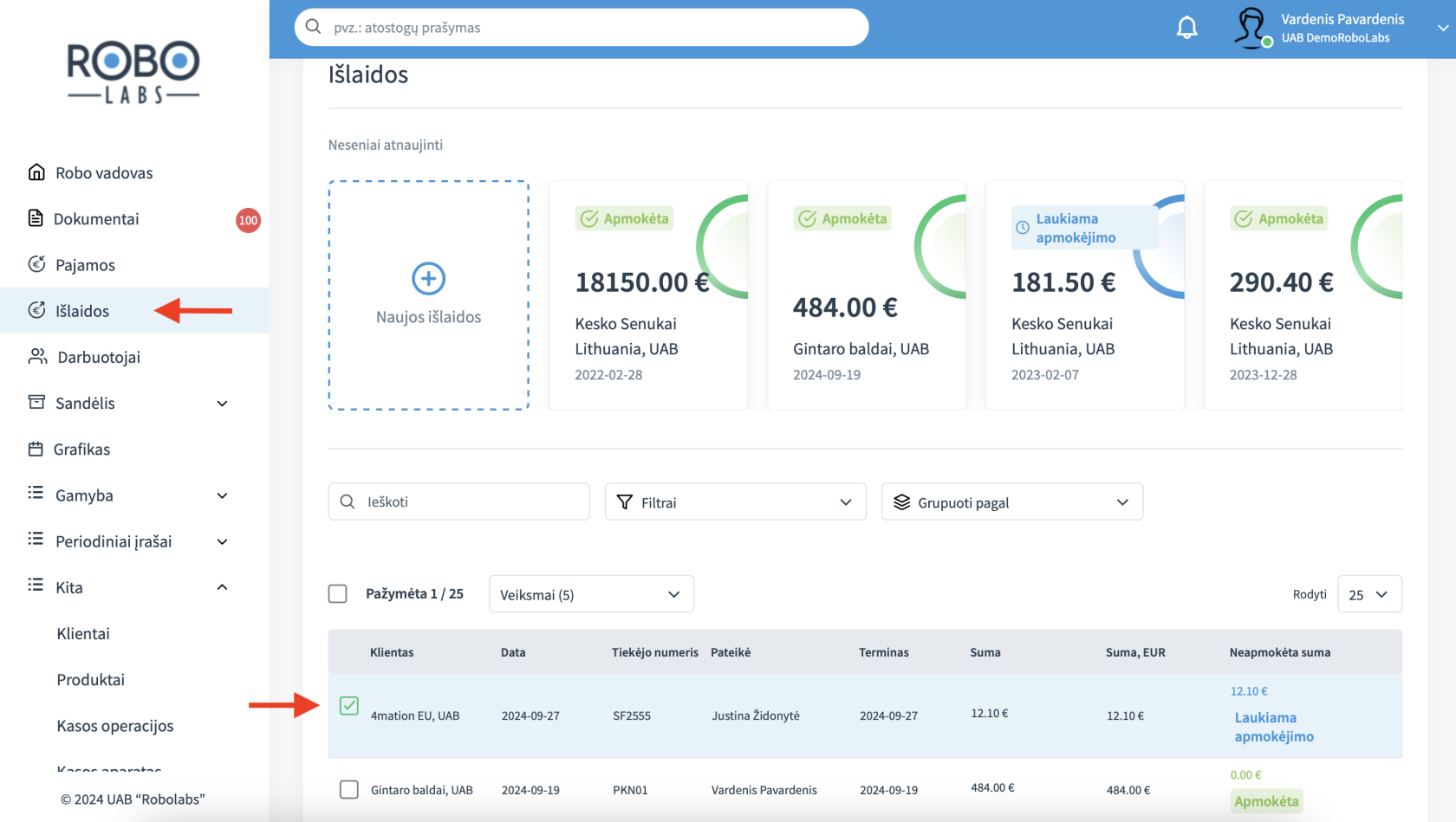Sort by the Suma, EUR column header
This screenshot has width=1456, height=822.
(x=1135, y=652)
